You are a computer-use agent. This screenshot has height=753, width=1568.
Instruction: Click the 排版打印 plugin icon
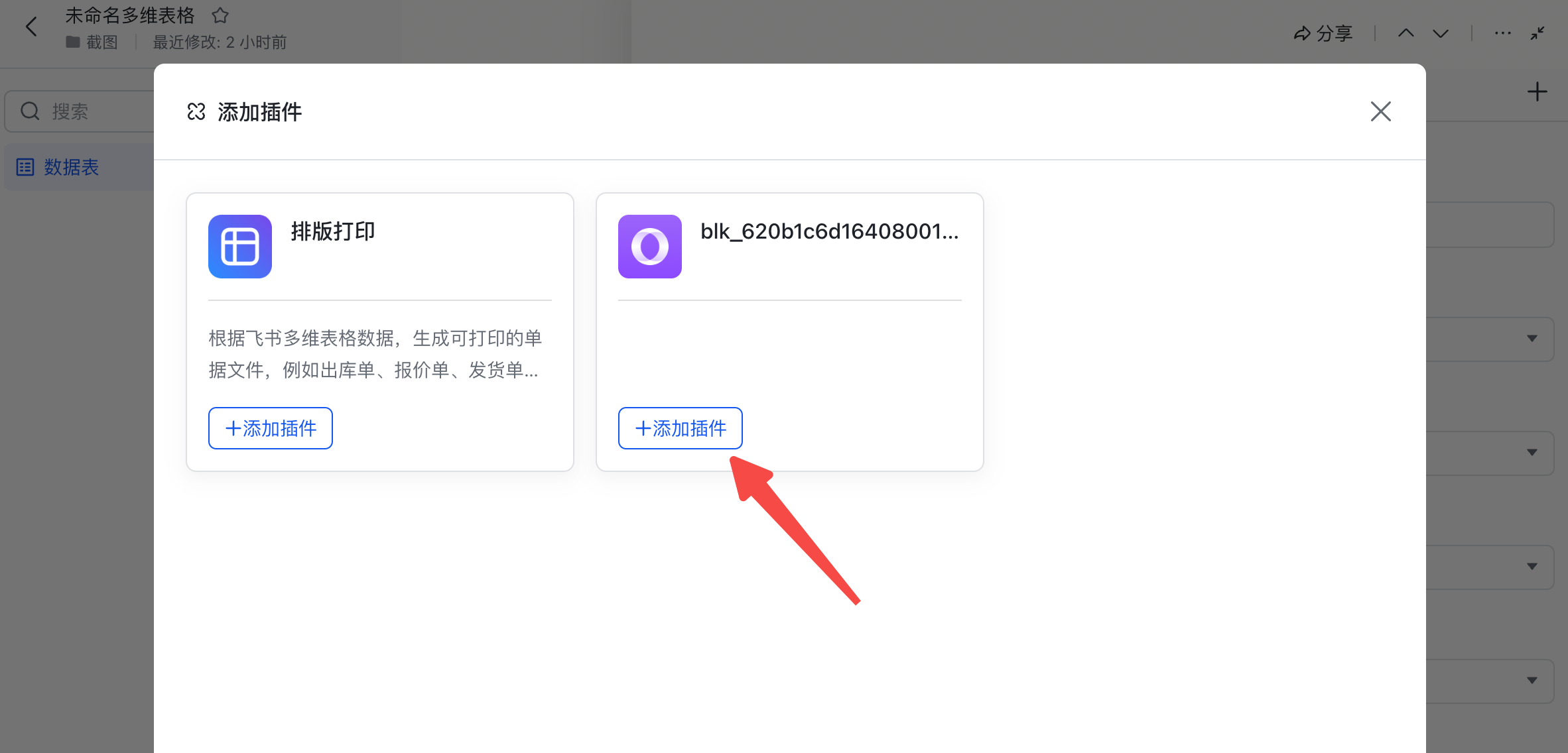click(x=240, y=247)
